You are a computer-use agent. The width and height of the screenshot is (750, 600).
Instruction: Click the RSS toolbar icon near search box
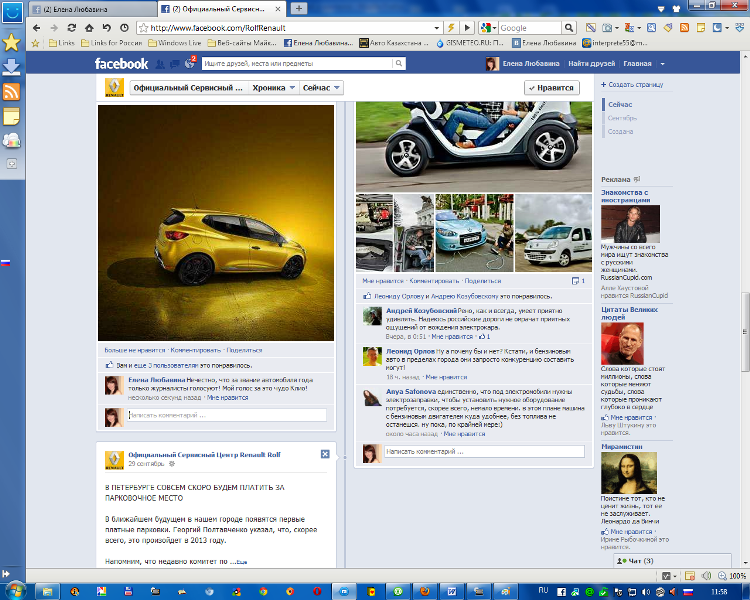684,28
